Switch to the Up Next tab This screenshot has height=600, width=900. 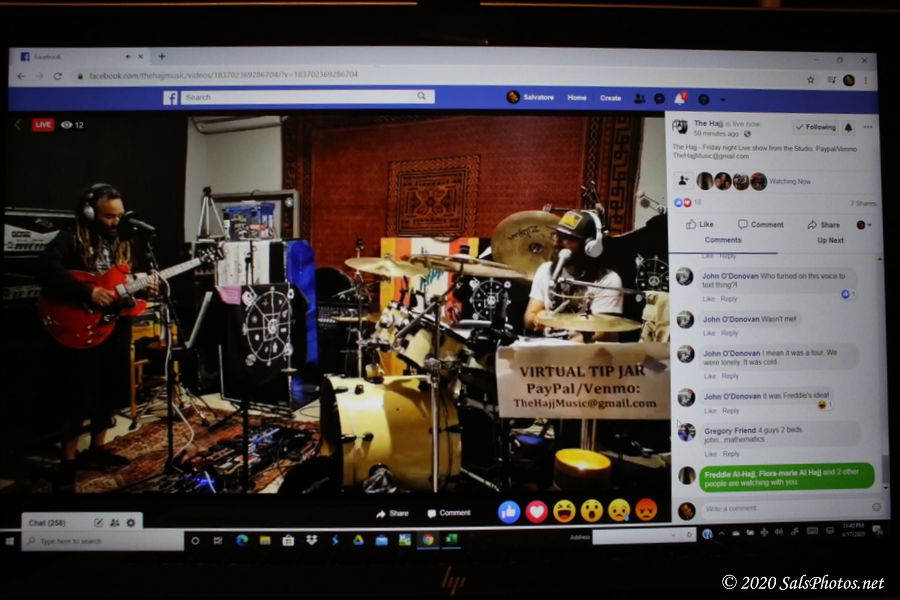(830, 240)
